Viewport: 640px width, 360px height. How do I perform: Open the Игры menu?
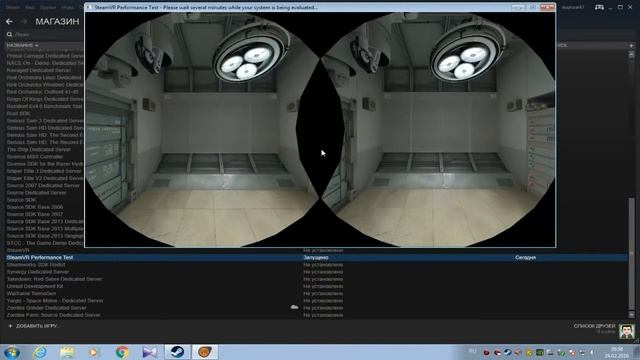(x=68, y=7)
